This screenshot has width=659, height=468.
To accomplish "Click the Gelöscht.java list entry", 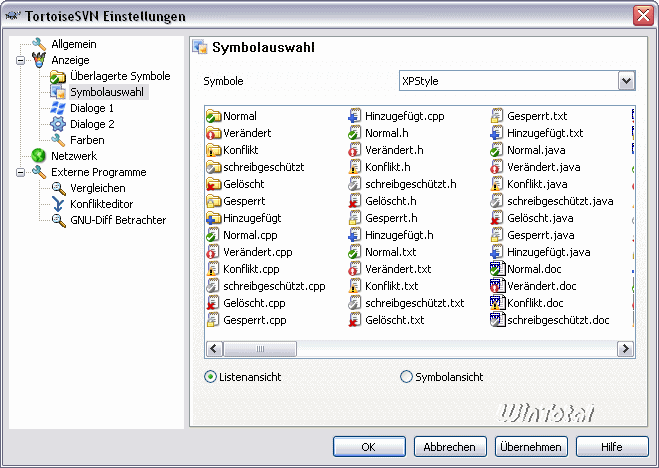I will [x=532, y=218].
